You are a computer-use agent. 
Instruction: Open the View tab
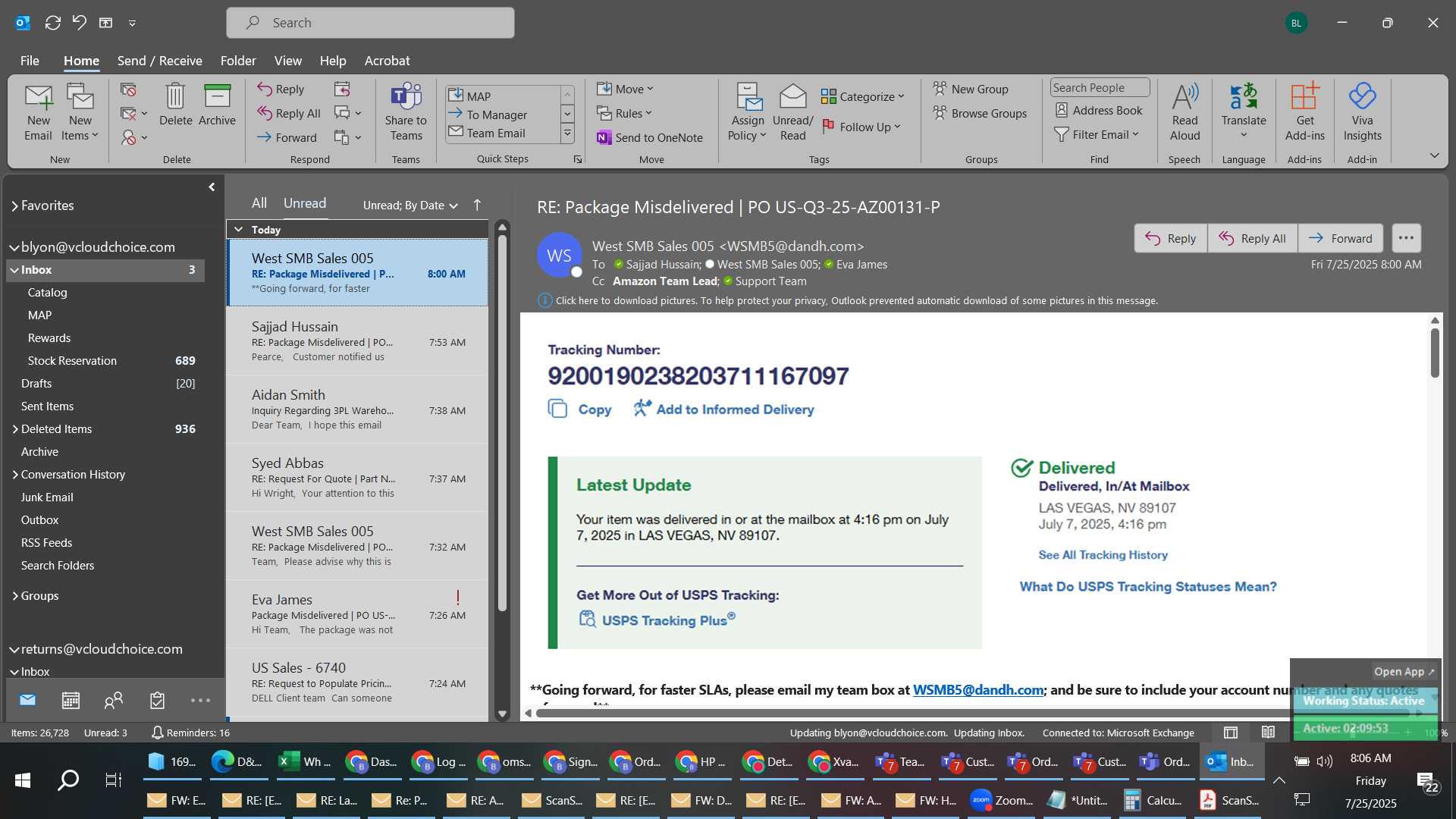[287, 61]
